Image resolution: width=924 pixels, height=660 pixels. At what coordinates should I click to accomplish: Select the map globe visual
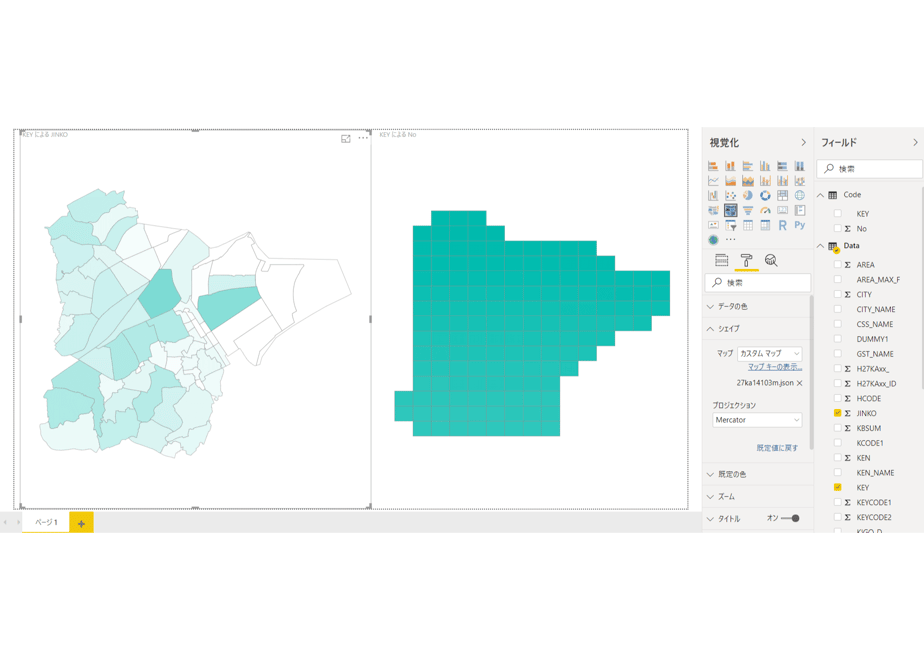pos(800,196)
